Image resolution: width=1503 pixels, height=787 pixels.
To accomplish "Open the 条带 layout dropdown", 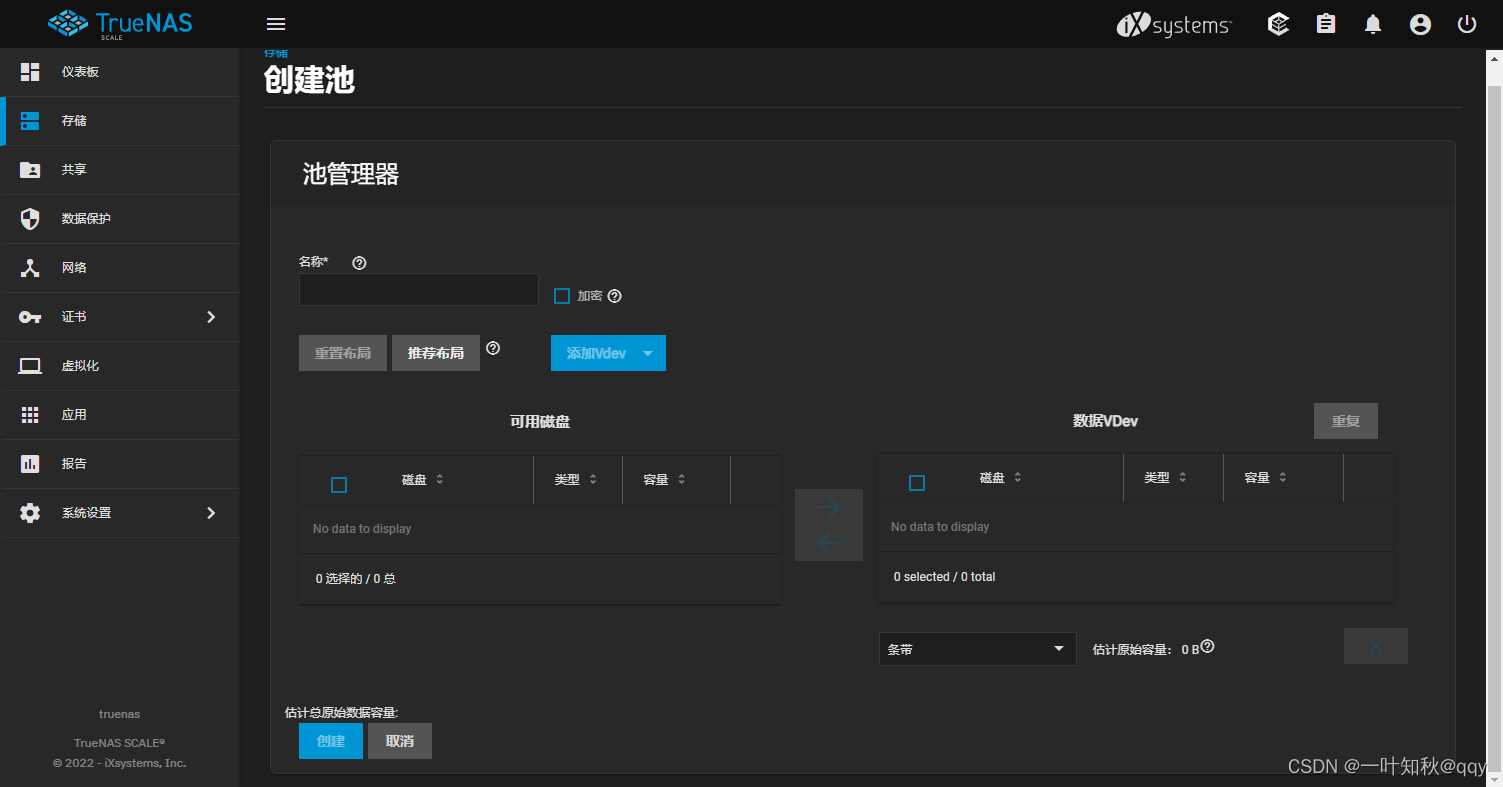I will 977,649.
